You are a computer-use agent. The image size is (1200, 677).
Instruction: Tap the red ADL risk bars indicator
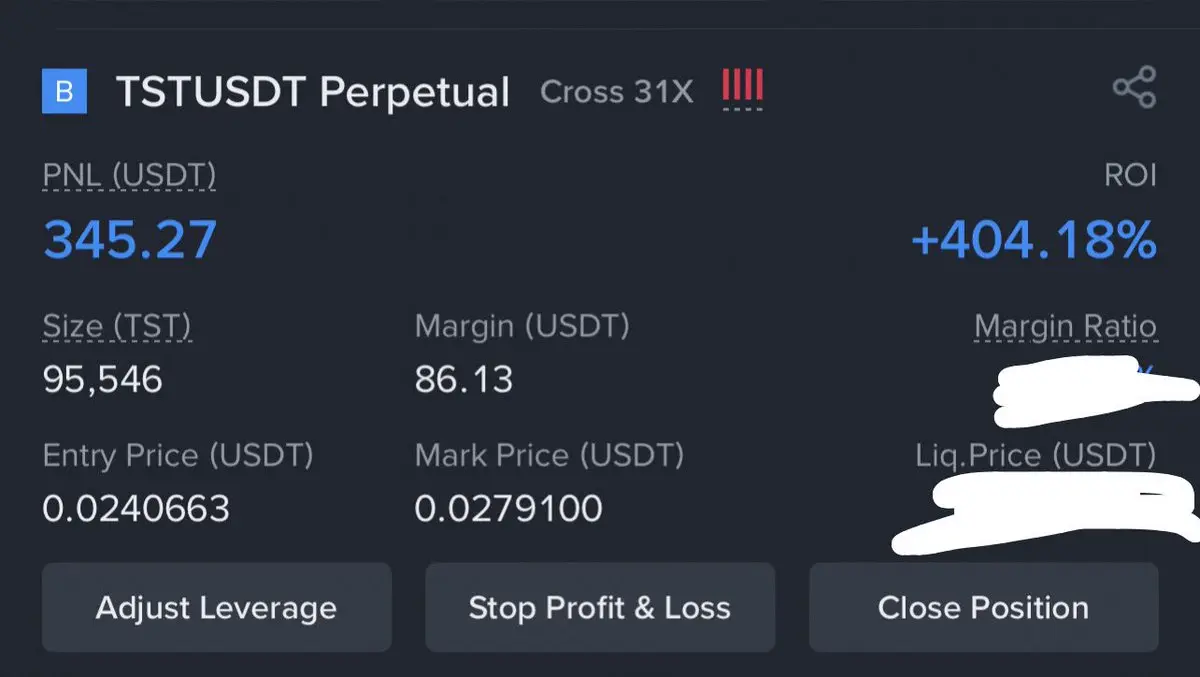tap(742, 88)
